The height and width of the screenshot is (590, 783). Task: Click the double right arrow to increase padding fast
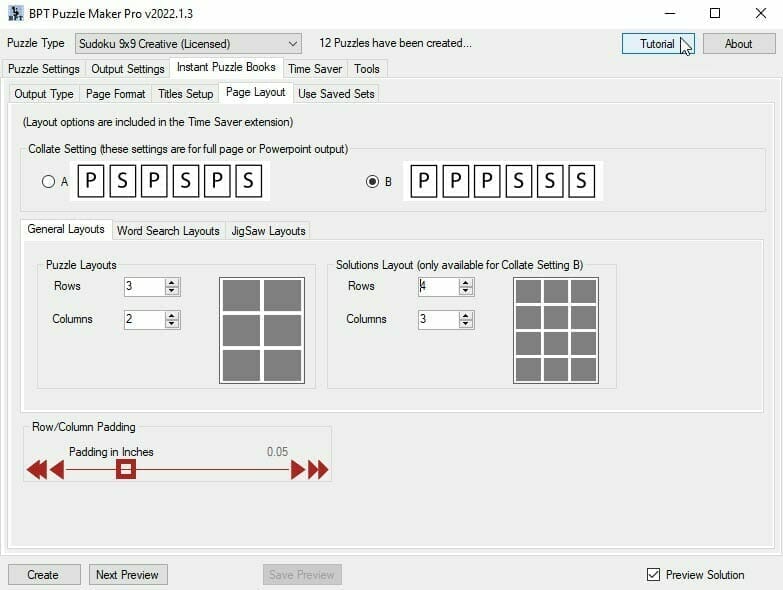point(318,470)
